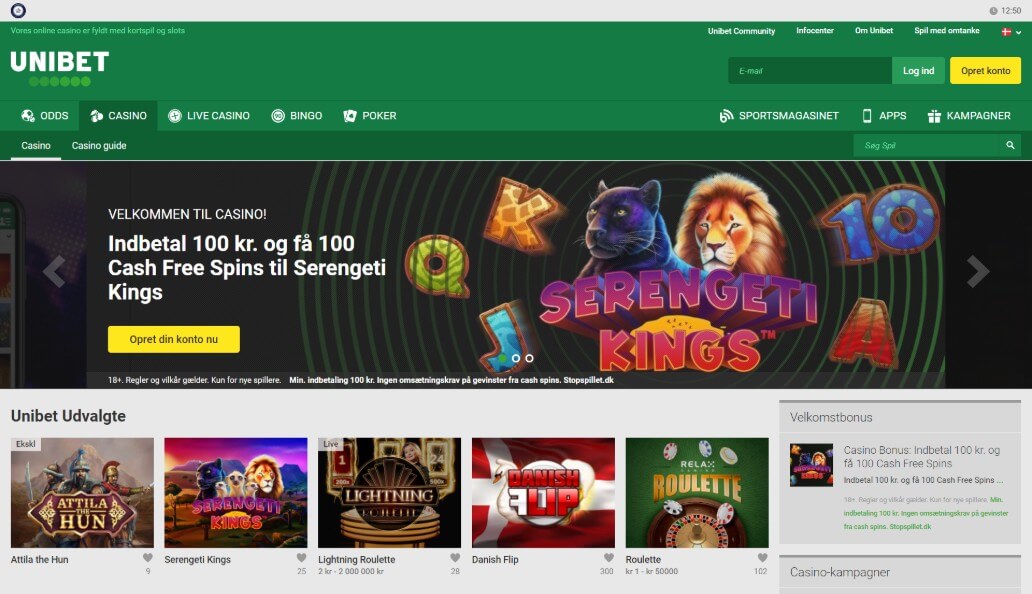Open the Serengeti Kings game thumbnail

tap(236, 493)
